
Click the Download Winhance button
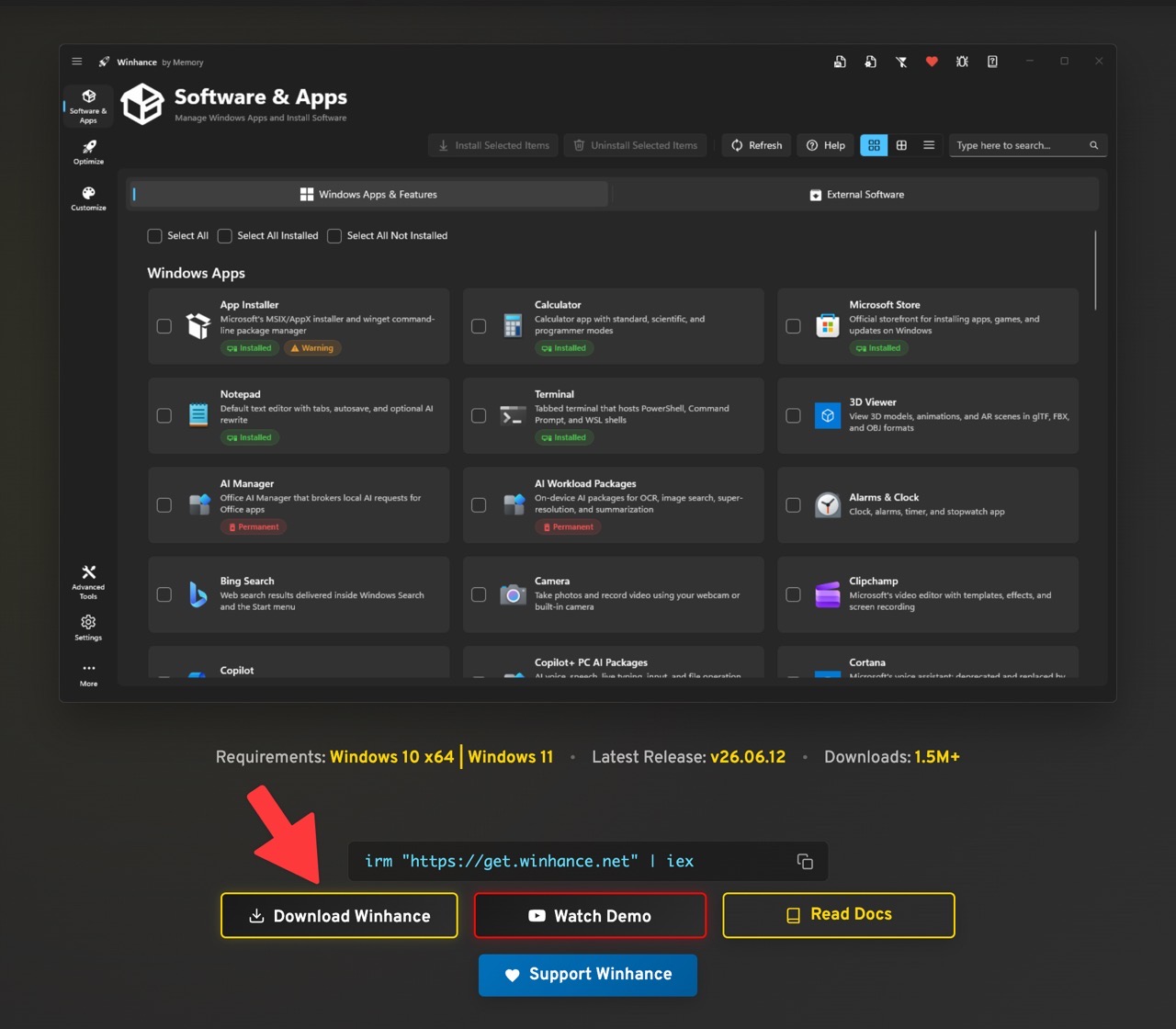point(339,915)
